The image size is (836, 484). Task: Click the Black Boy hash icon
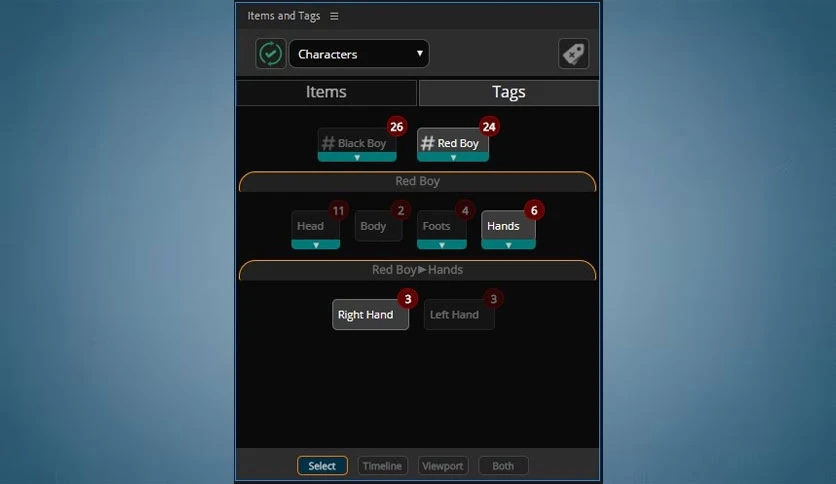pyautogui.click(x=328, y=143)
